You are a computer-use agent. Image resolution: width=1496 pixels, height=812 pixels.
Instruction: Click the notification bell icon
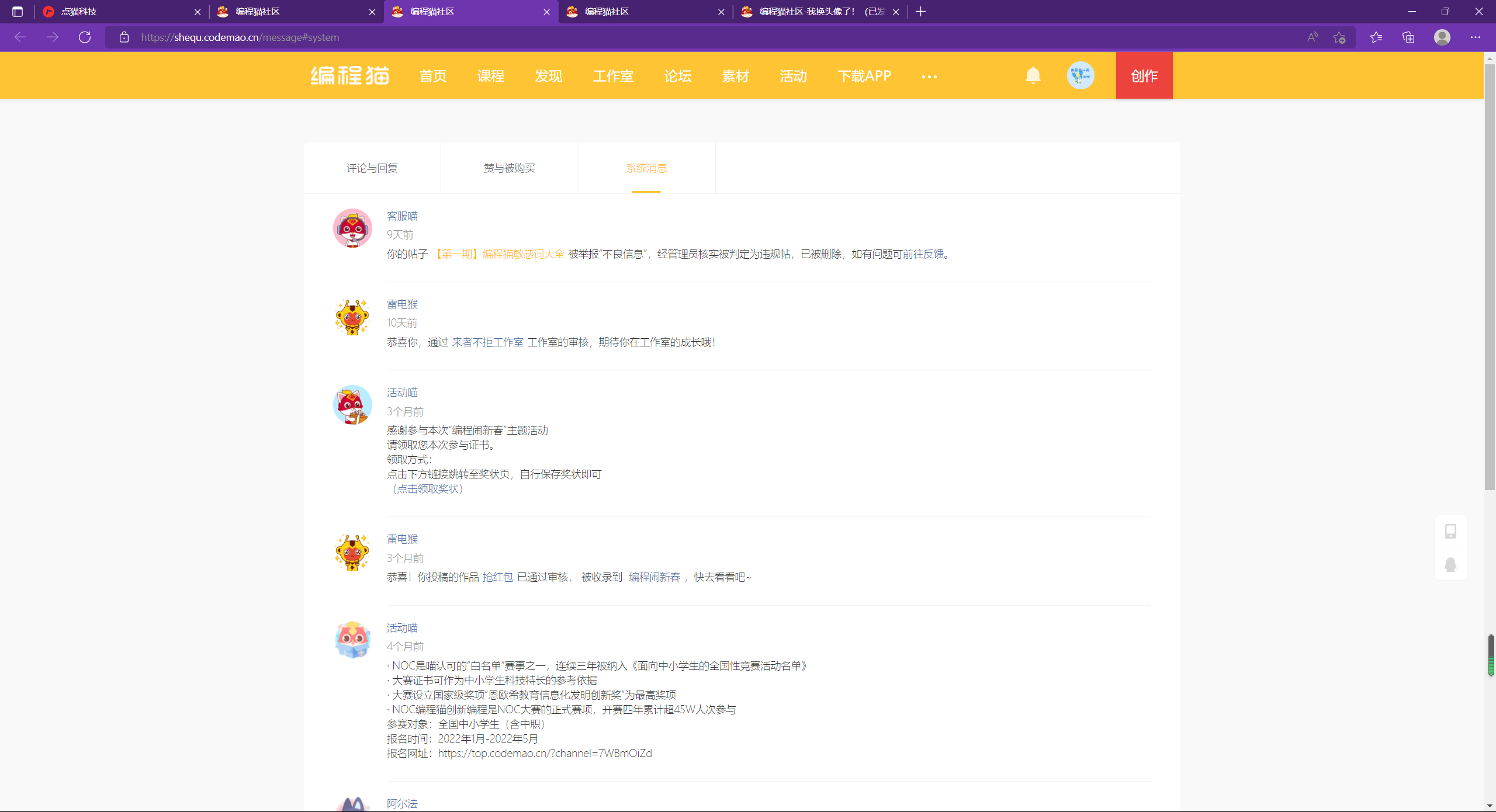tap(1033, 75)
